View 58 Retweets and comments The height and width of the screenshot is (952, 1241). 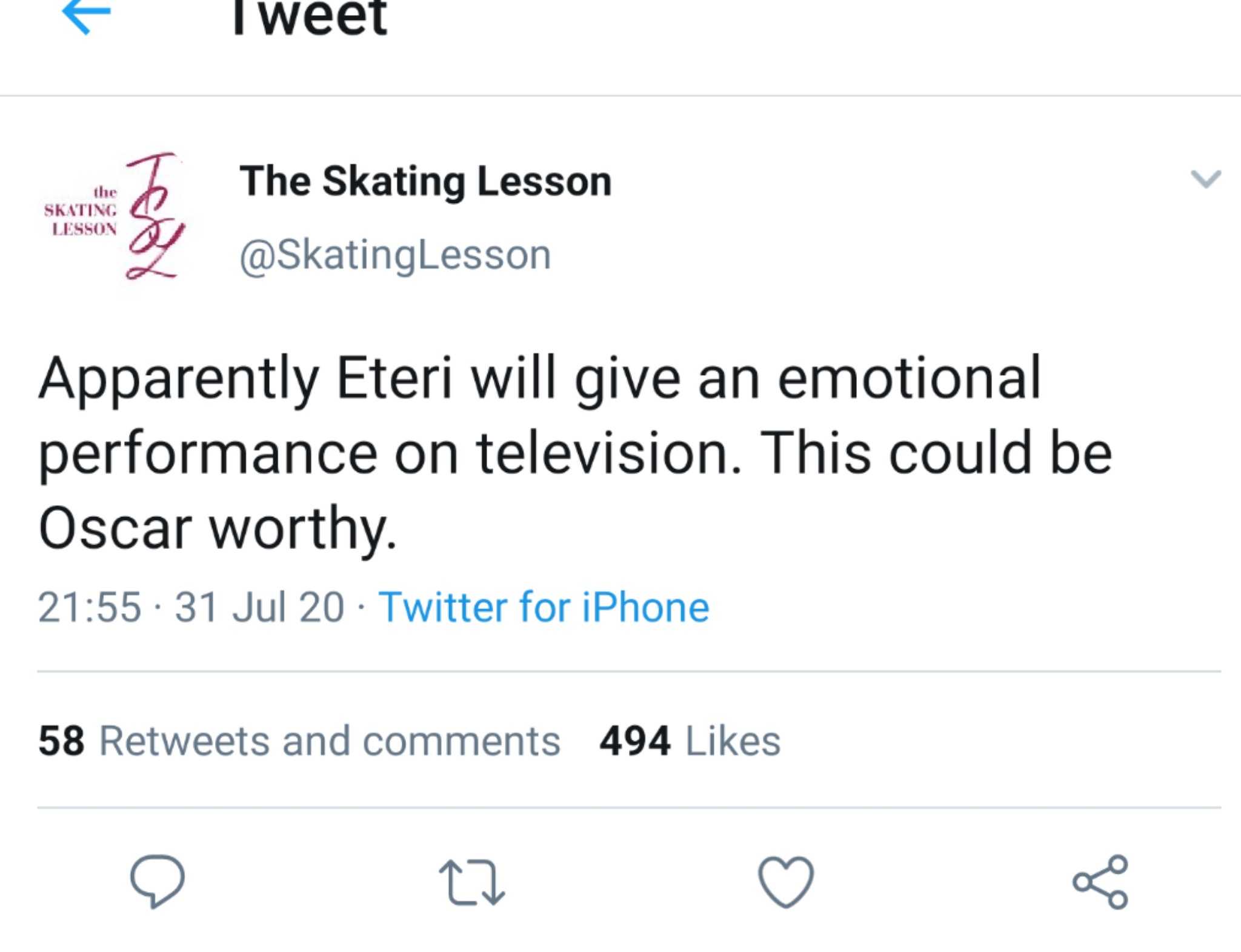click(299, 741)
